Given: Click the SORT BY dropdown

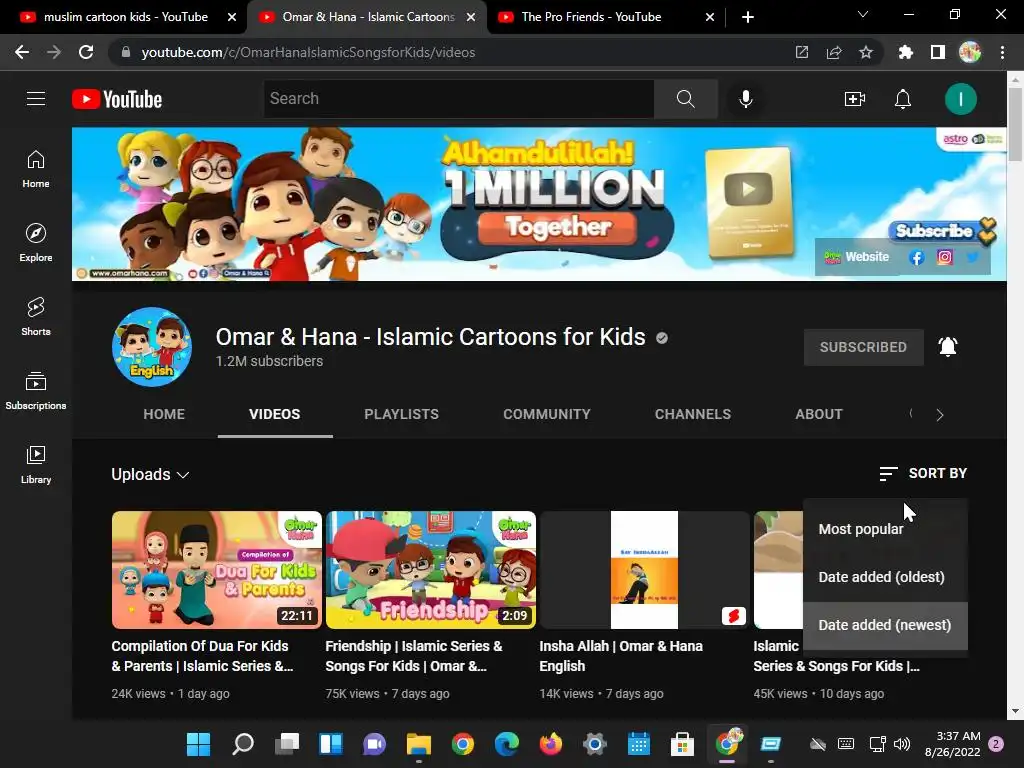Looking at the screenshot, I should (923, 473).
